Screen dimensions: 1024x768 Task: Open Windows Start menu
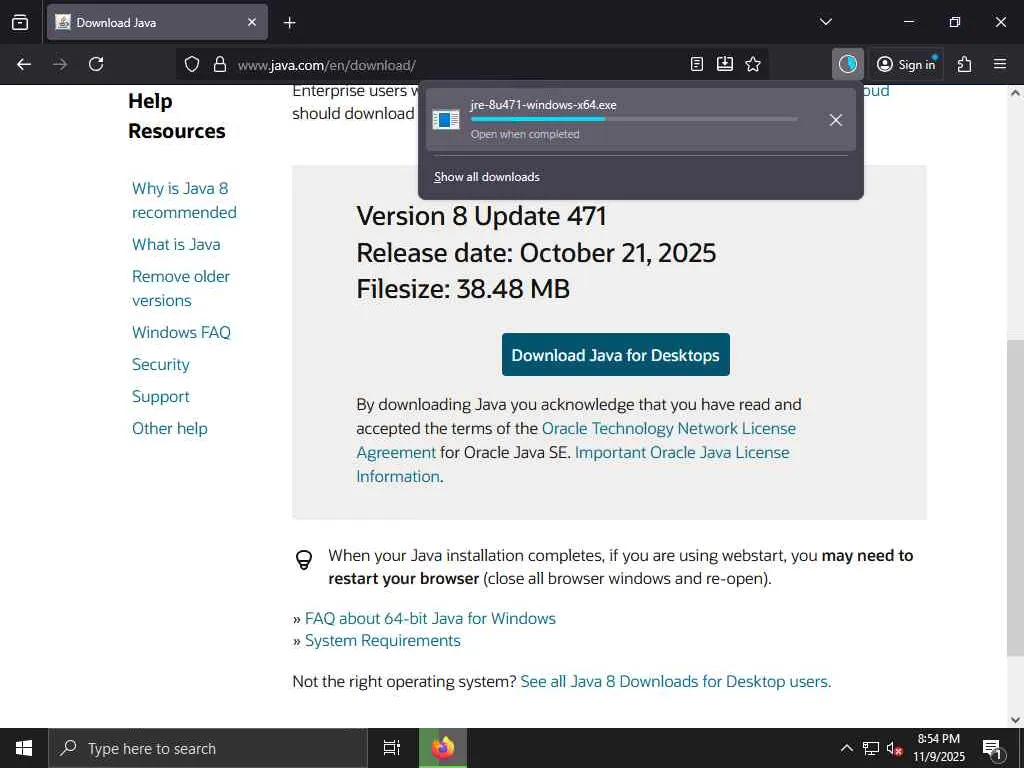click(24, 748)
